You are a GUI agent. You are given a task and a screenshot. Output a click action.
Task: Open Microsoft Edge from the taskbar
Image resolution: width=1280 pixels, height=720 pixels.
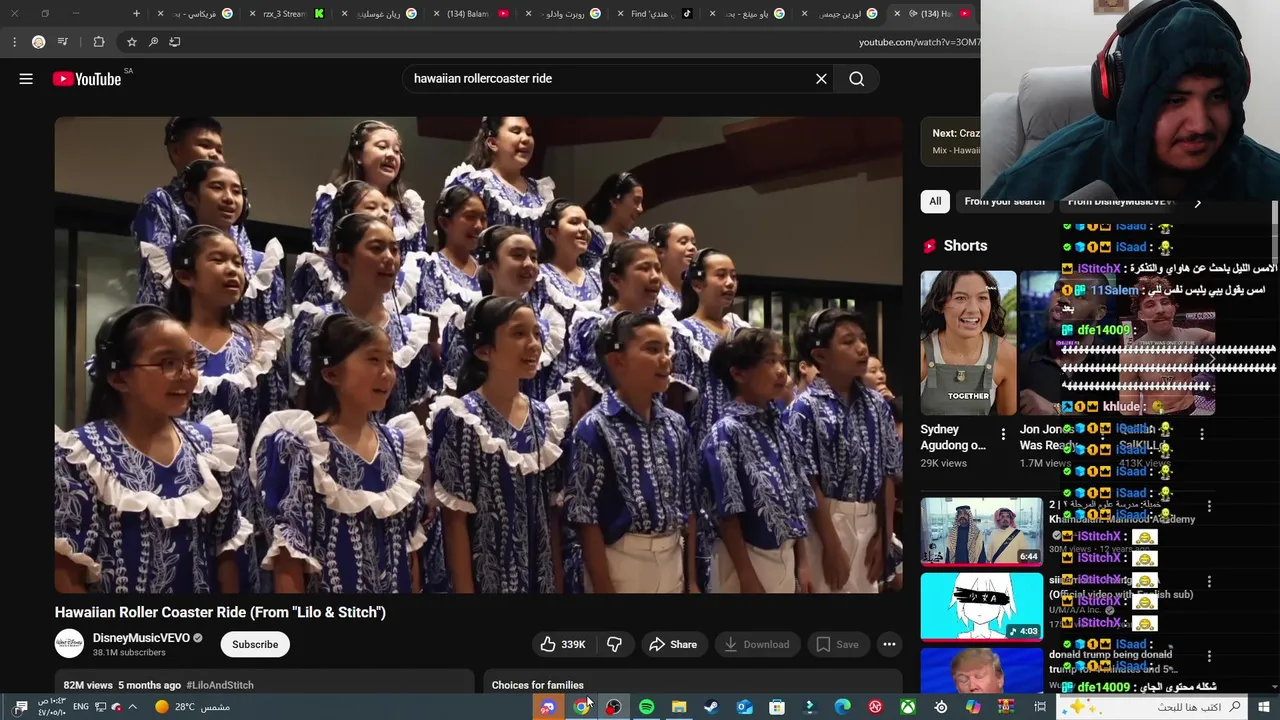[x=842, y=707]
